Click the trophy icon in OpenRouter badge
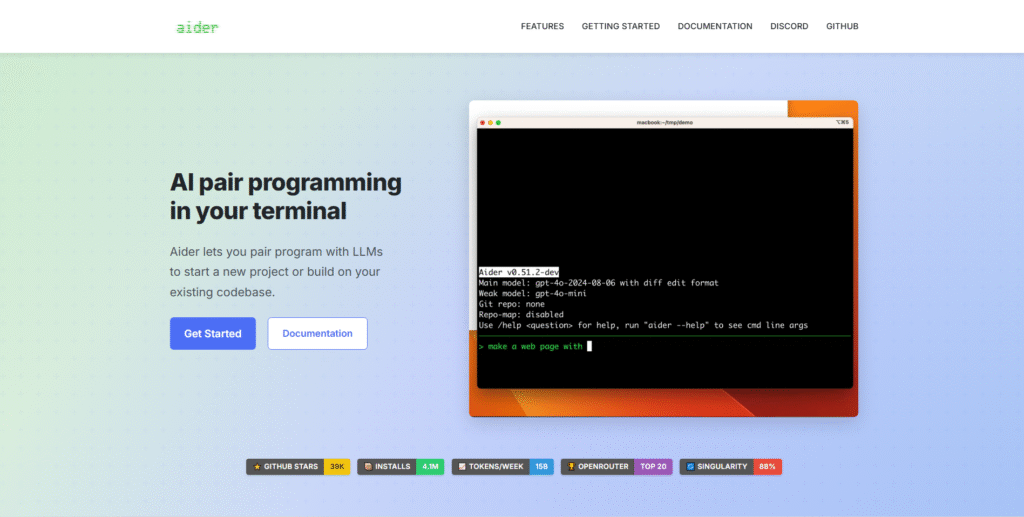 (571, 467)
